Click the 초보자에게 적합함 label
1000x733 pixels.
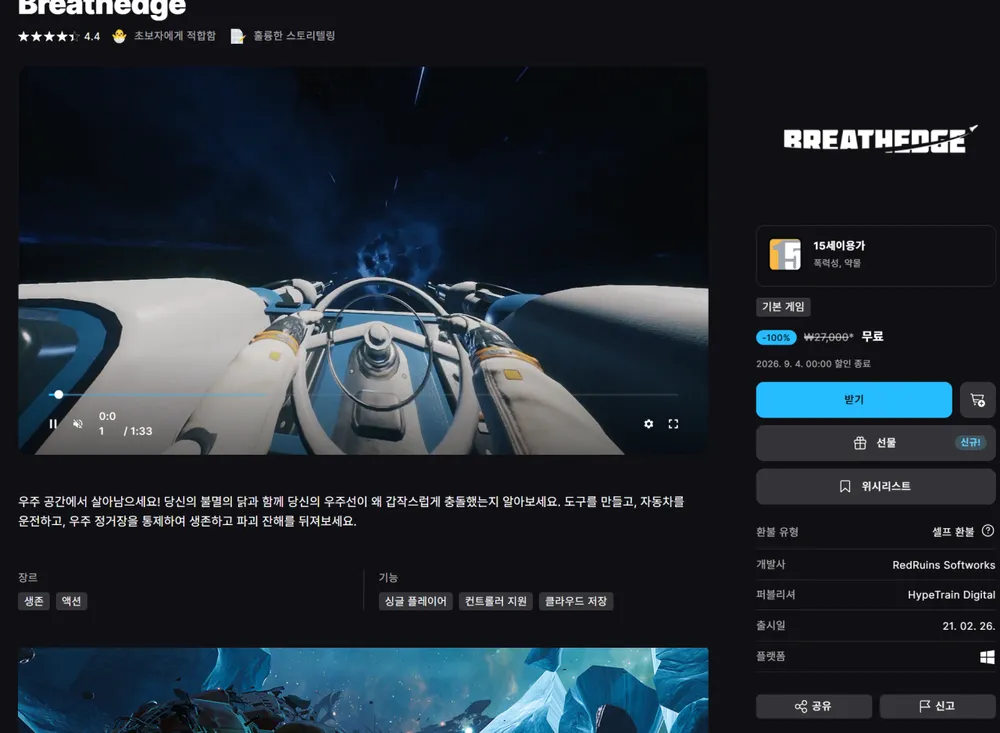175,36
